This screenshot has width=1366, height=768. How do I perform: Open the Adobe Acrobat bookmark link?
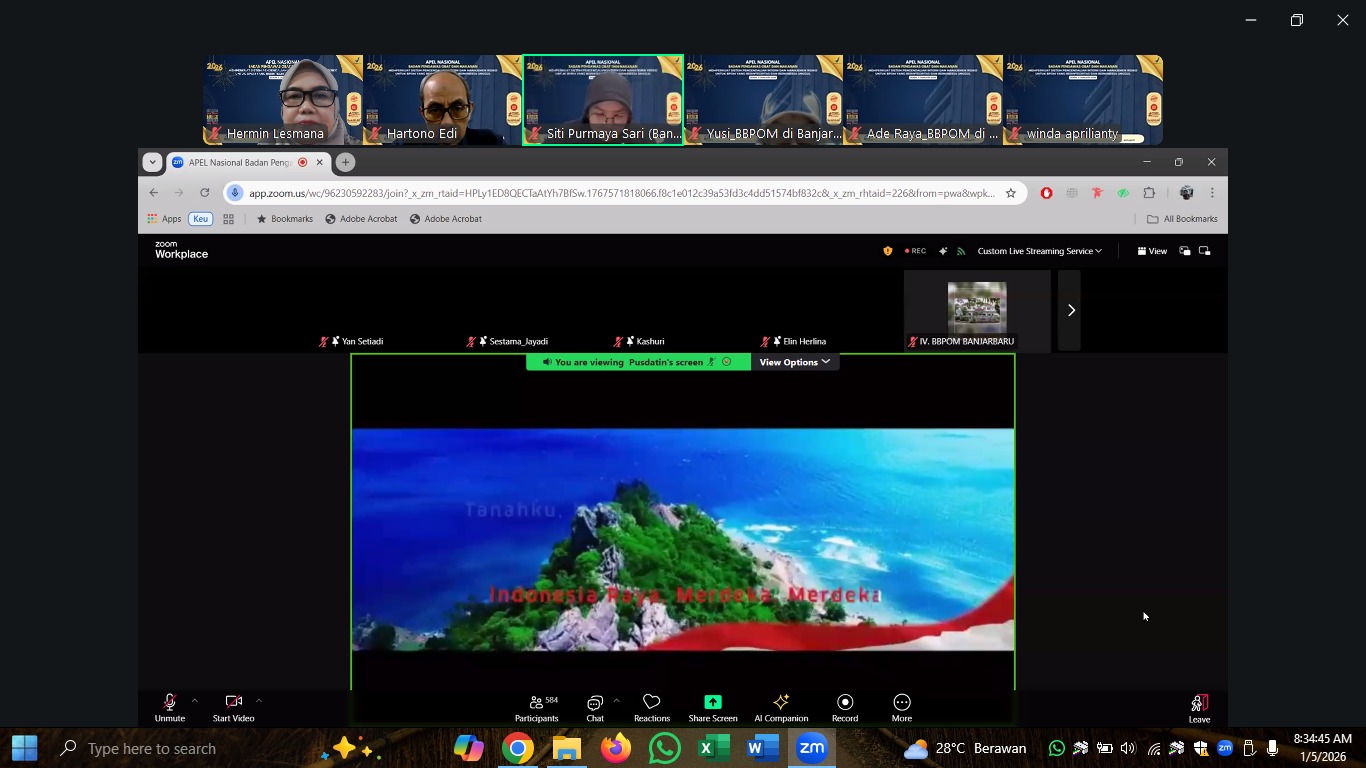(361, 219)
